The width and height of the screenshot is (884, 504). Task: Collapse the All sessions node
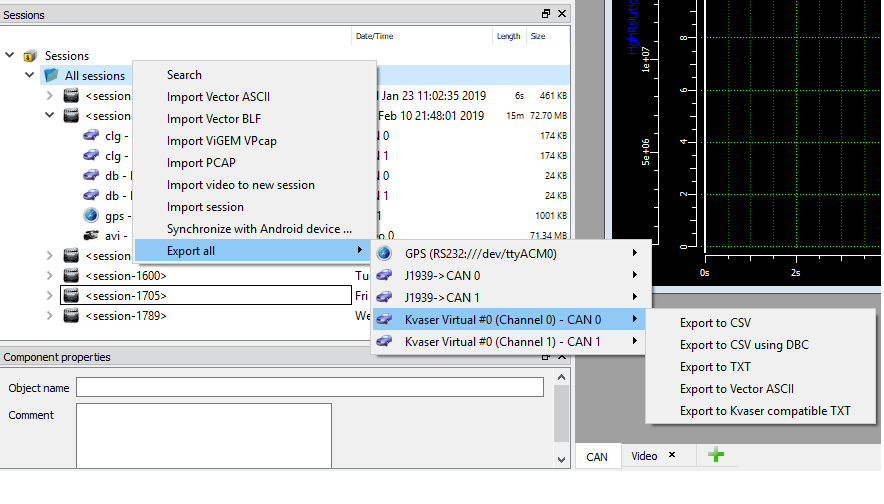pos(29,75)
